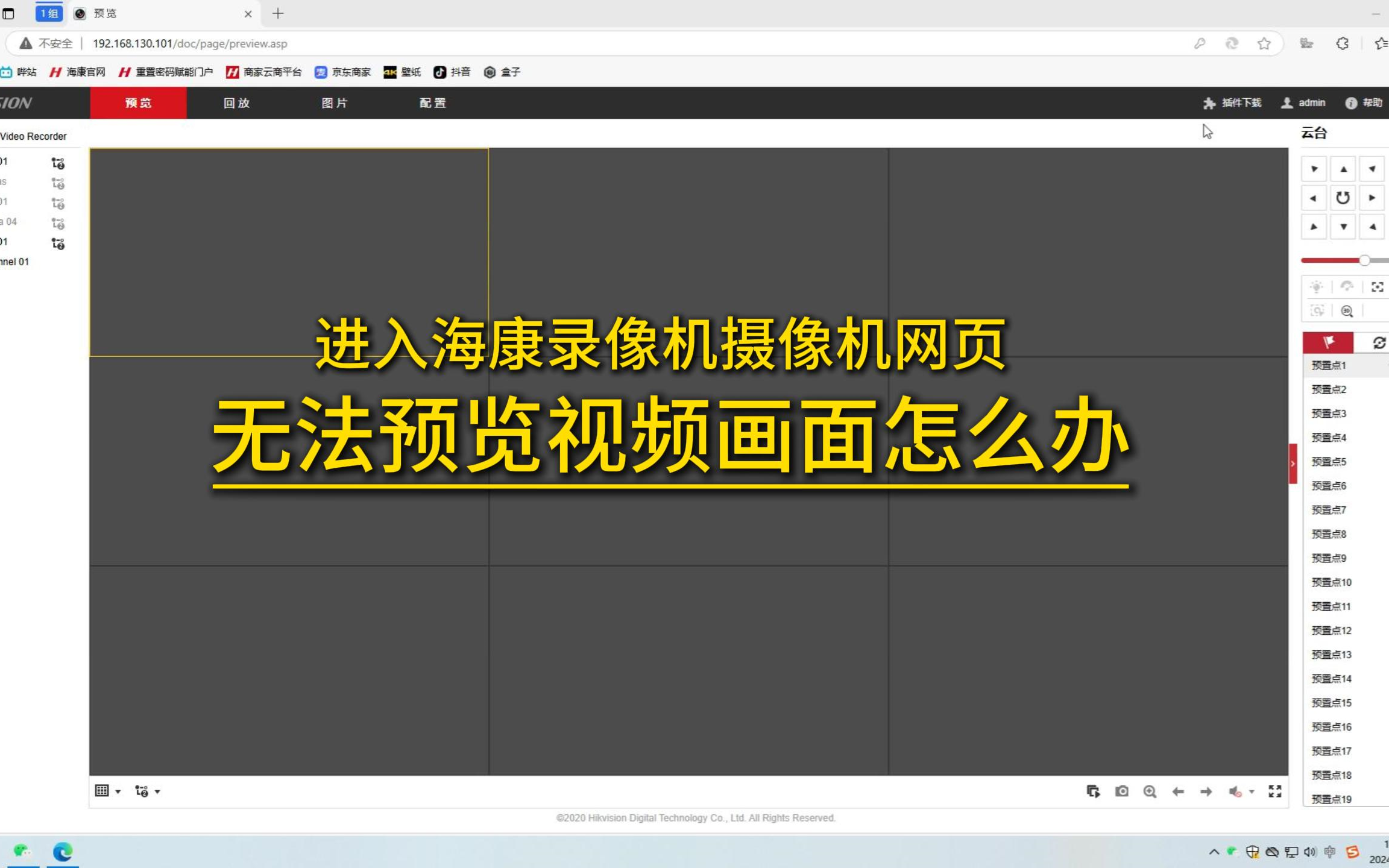
Task: Open the 回放 playback tab
Action: click(x=236, y=103)
